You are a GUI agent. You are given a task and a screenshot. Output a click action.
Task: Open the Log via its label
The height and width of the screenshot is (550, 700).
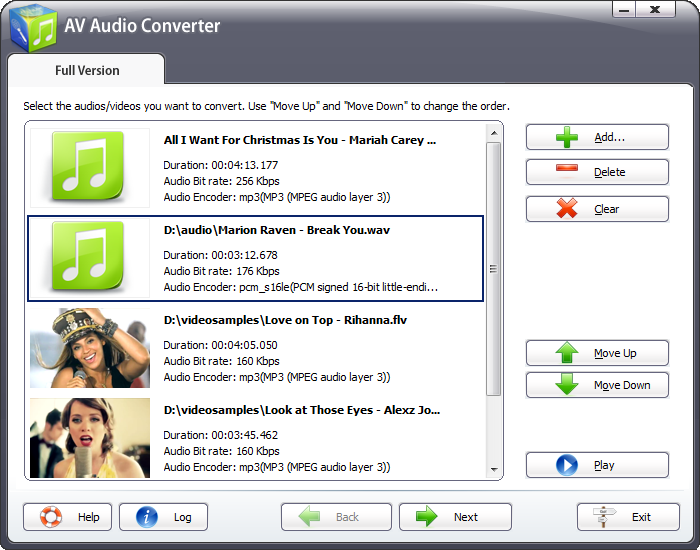(183, 517)
